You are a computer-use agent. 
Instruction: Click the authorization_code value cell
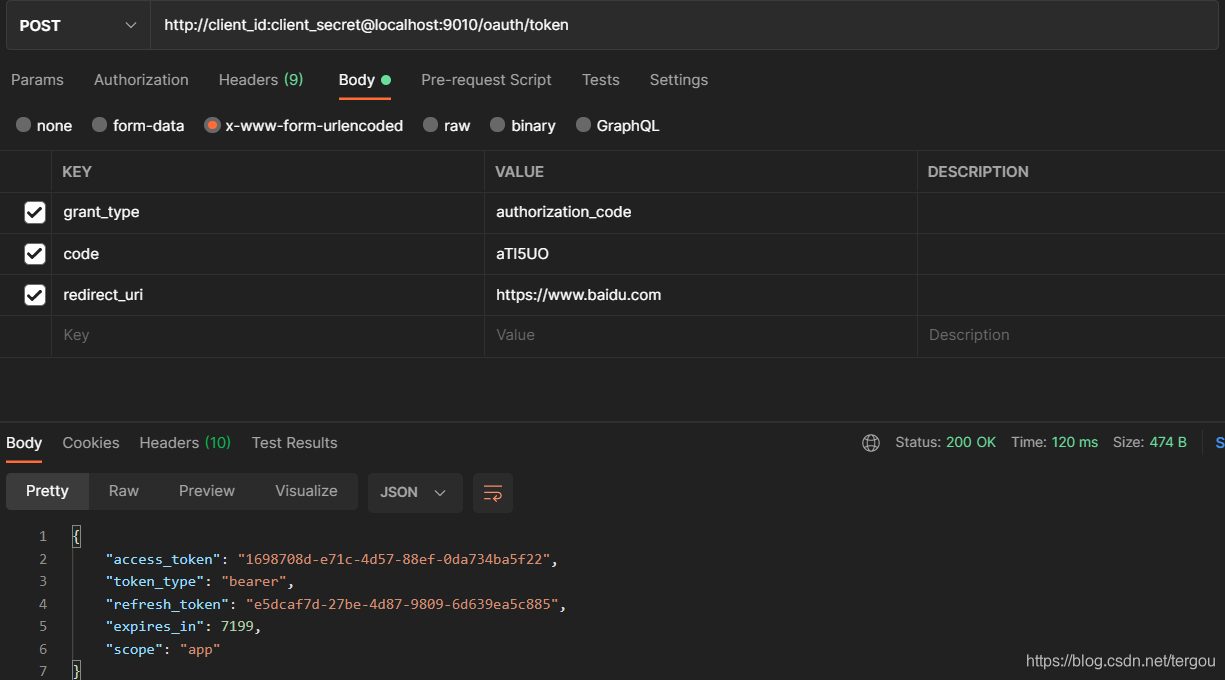701,212
